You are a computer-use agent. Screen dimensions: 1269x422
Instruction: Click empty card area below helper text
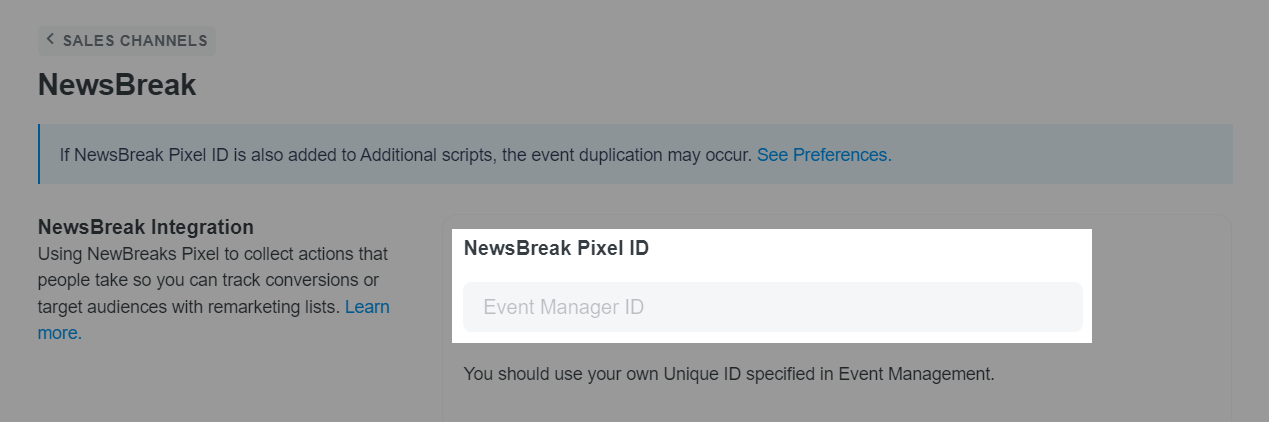coord(835,405)
